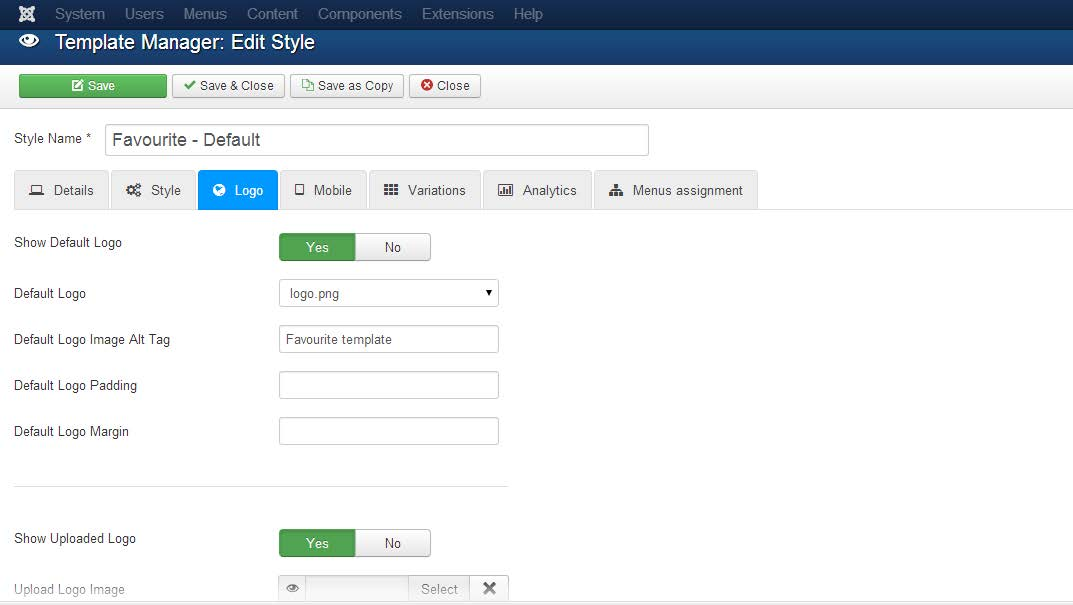Image resolution: width=1073 pixels, height=605 pixels.
Task: Set Show Default Logo to Yes
Action: 317,247
